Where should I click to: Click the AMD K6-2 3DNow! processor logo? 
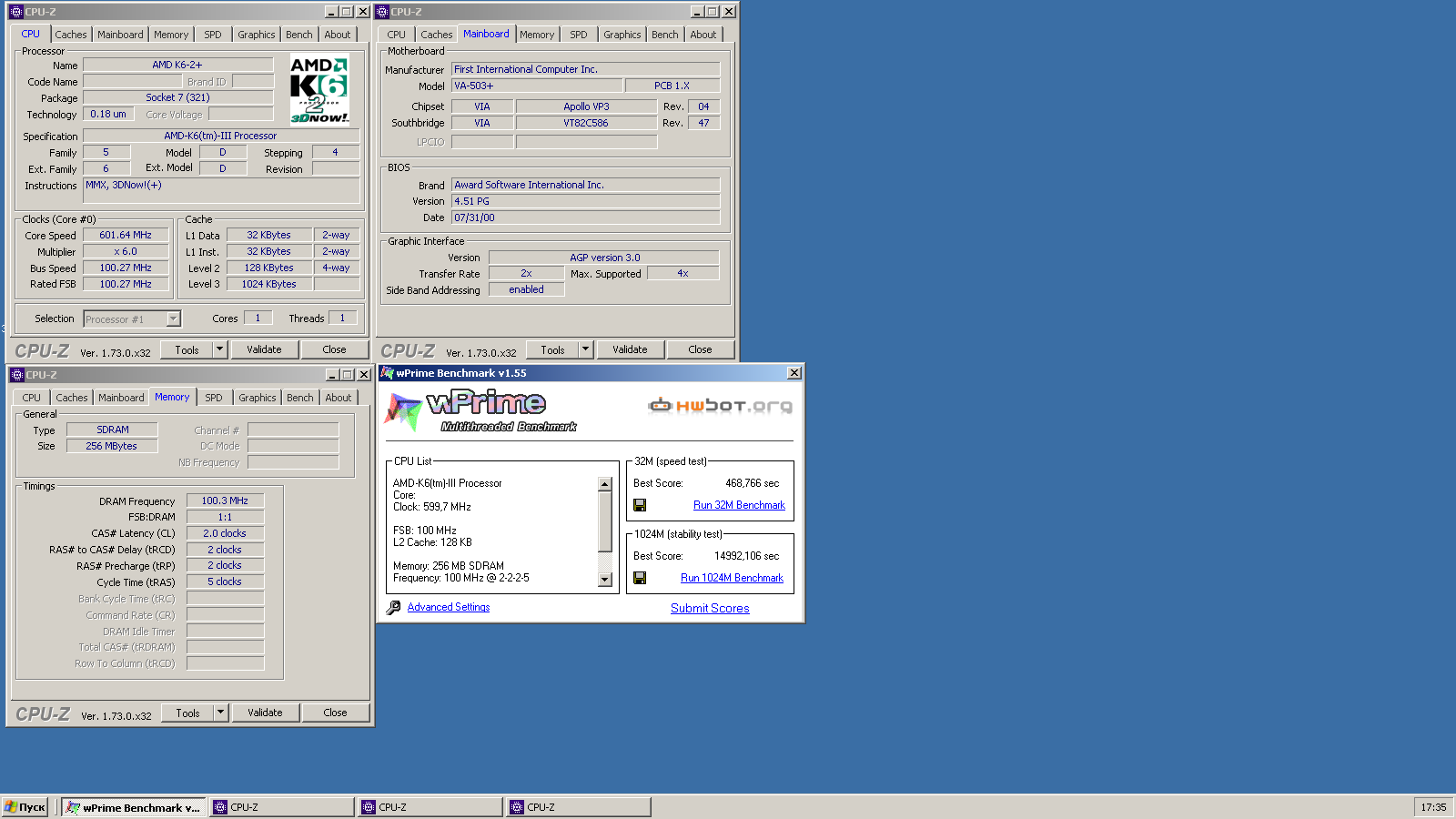tap(319, 89)
